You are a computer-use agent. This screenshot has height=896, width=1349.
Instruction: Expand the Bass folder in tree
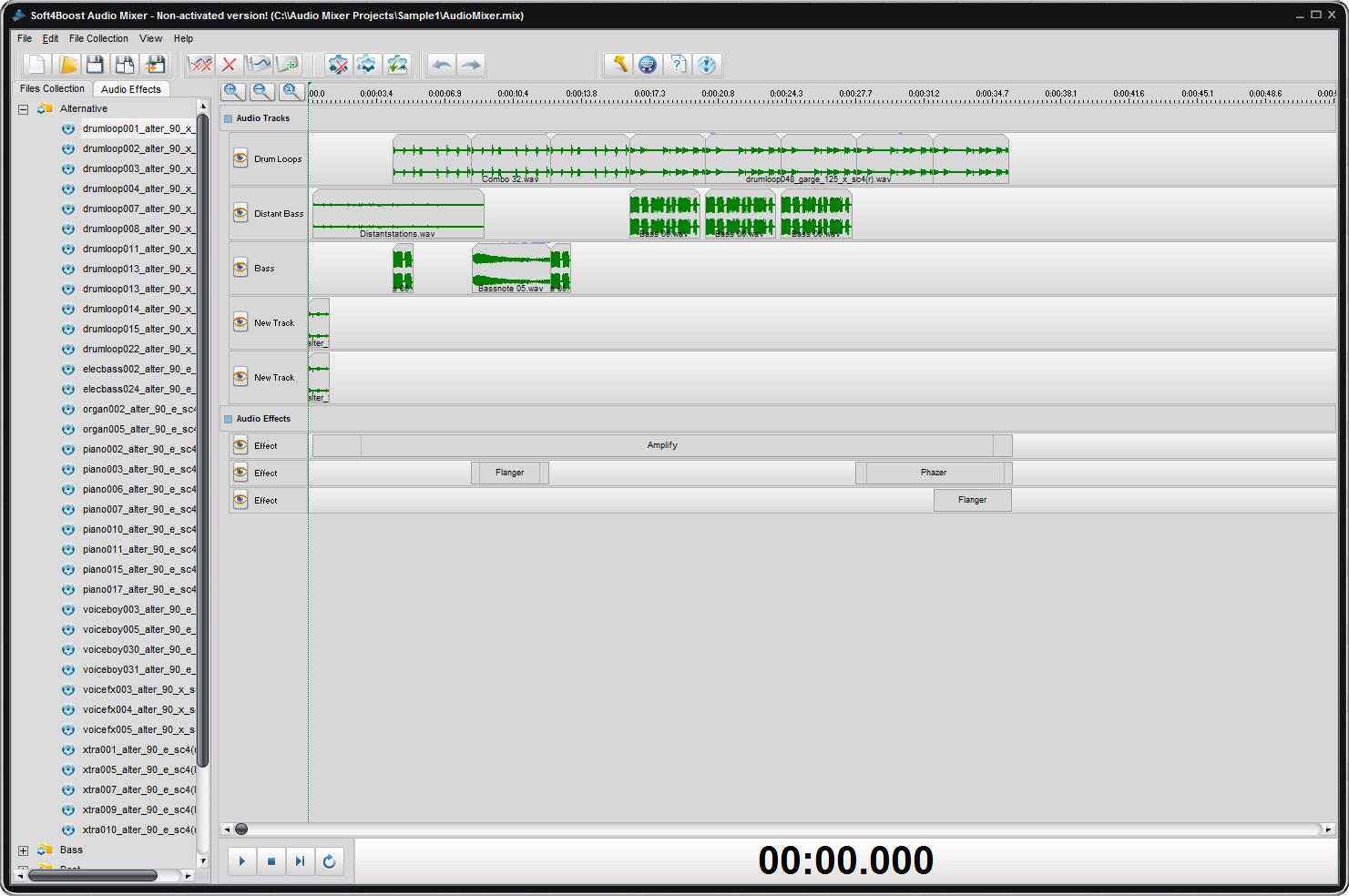click(x=24, y=850)
